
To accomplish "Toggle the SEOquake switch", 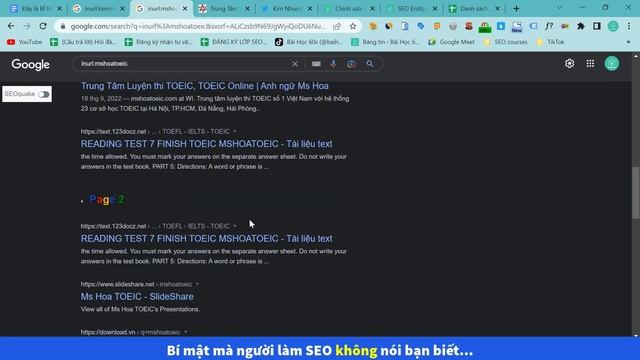I will 44,94.
